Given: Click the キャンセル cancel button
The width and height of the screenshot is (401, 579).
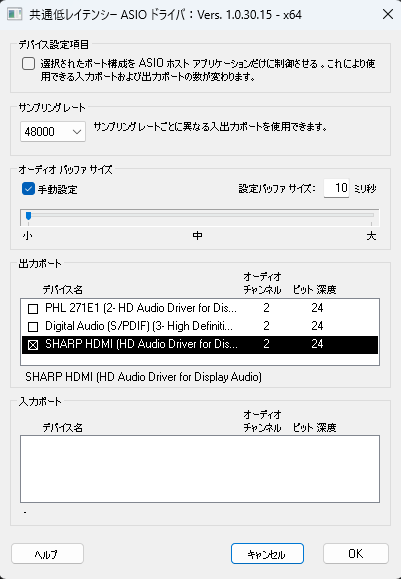Looking at the screenshot, I should point(267,554).
